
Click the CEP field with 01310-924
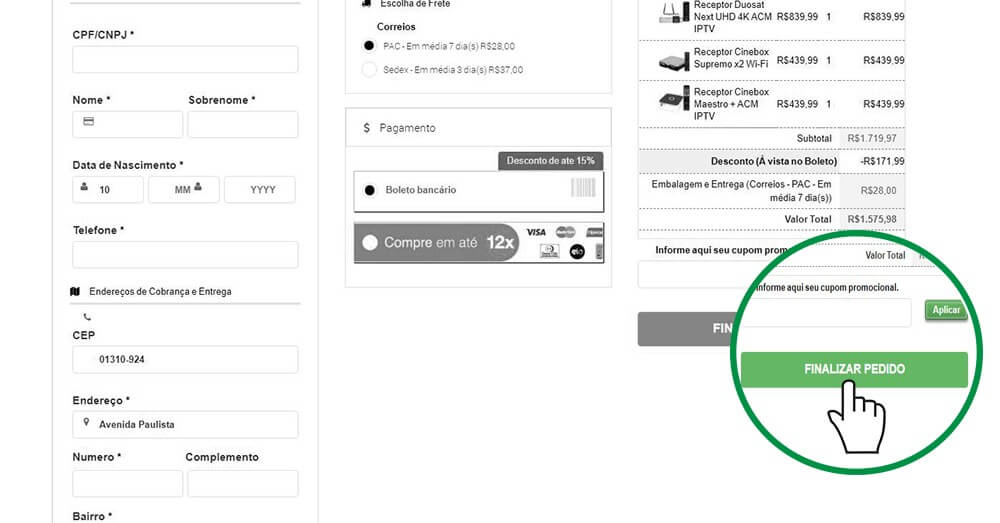(x=185, y=359)
